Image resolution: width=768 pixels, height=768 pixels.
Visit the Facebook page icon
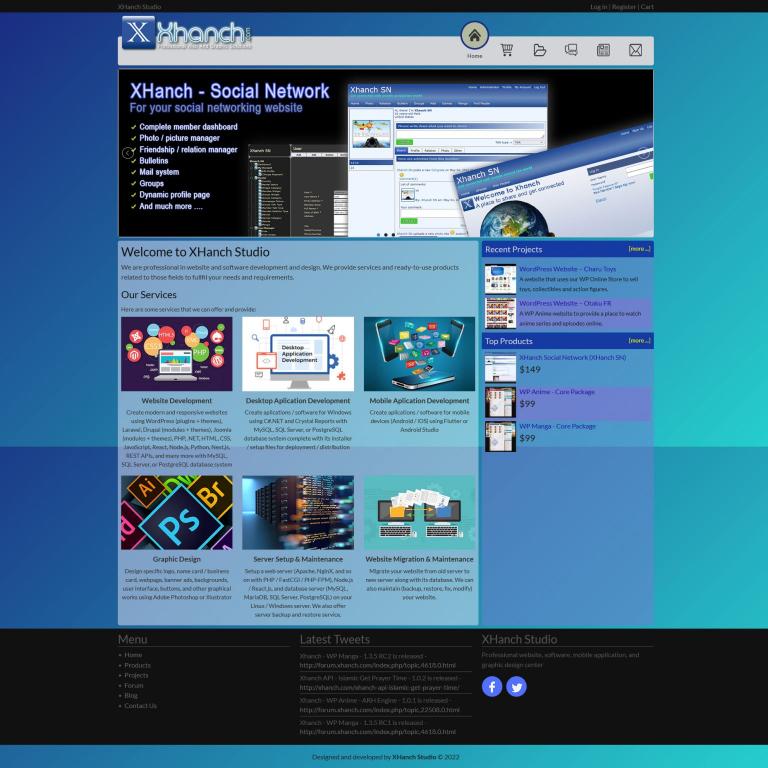pos(492,687)
